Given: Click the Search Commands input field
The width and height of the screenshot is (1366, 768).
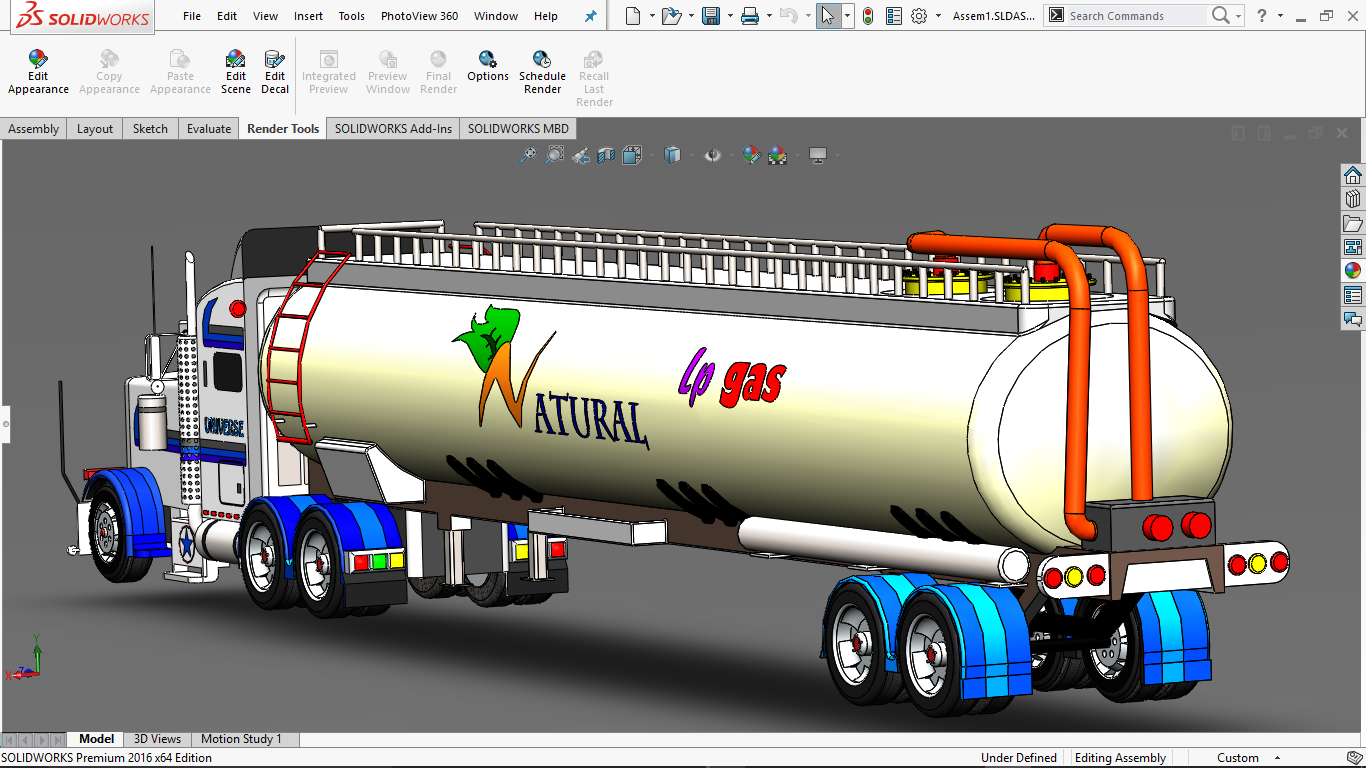Looking at the screenshot, I should click(1135, 16).
